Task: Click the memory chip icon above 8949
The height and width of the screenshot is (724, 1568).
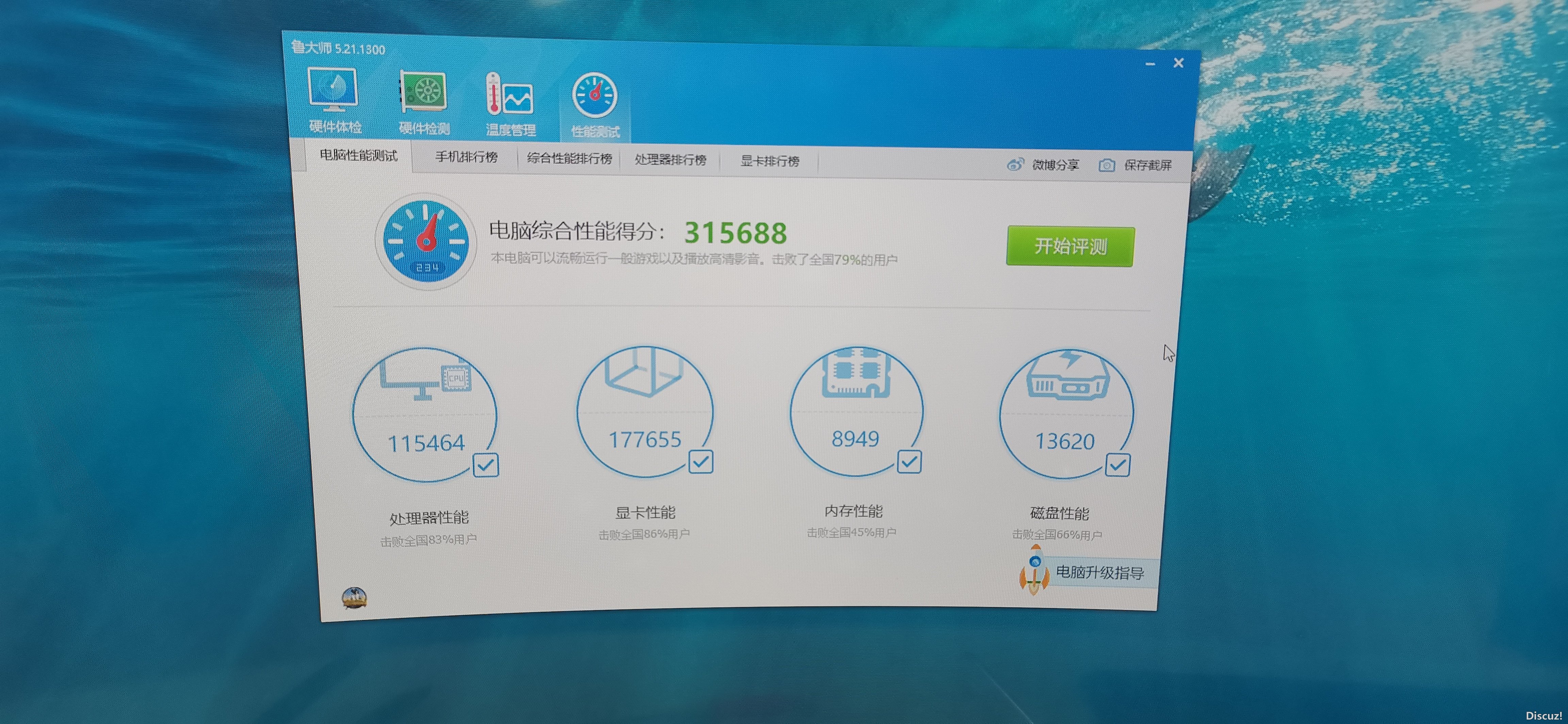Action: (856, 372)
